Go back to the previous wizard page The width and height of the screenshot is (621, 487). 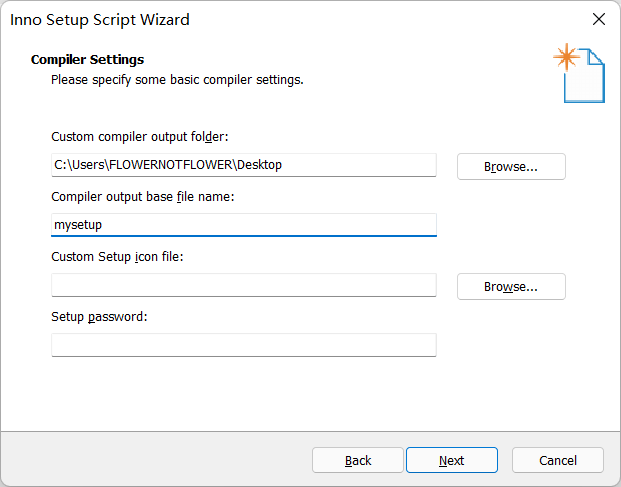358,460
